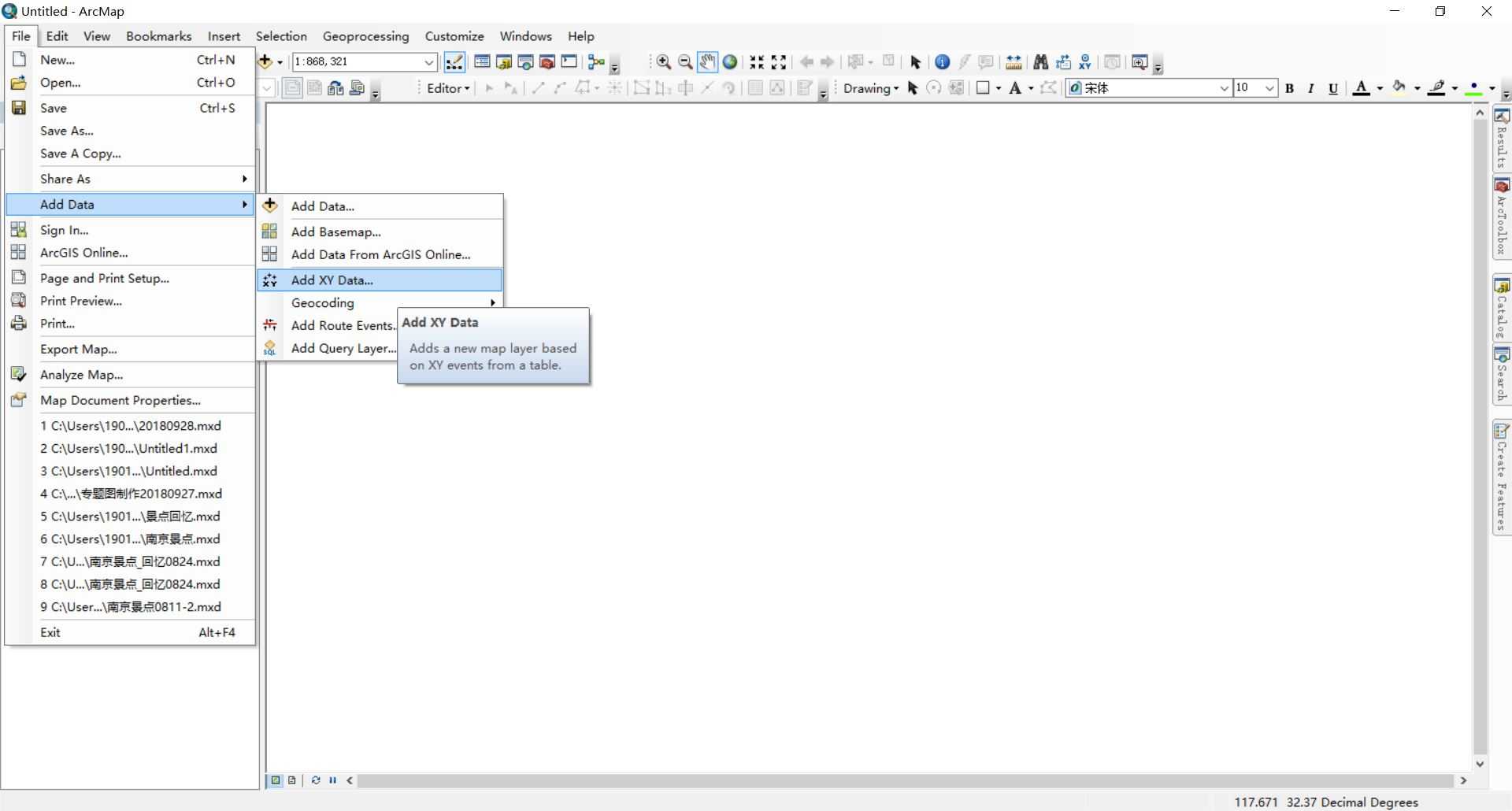This screenshot has height=811, width=1512.
Task: Open the Python window icon
Action: [569, 62]
